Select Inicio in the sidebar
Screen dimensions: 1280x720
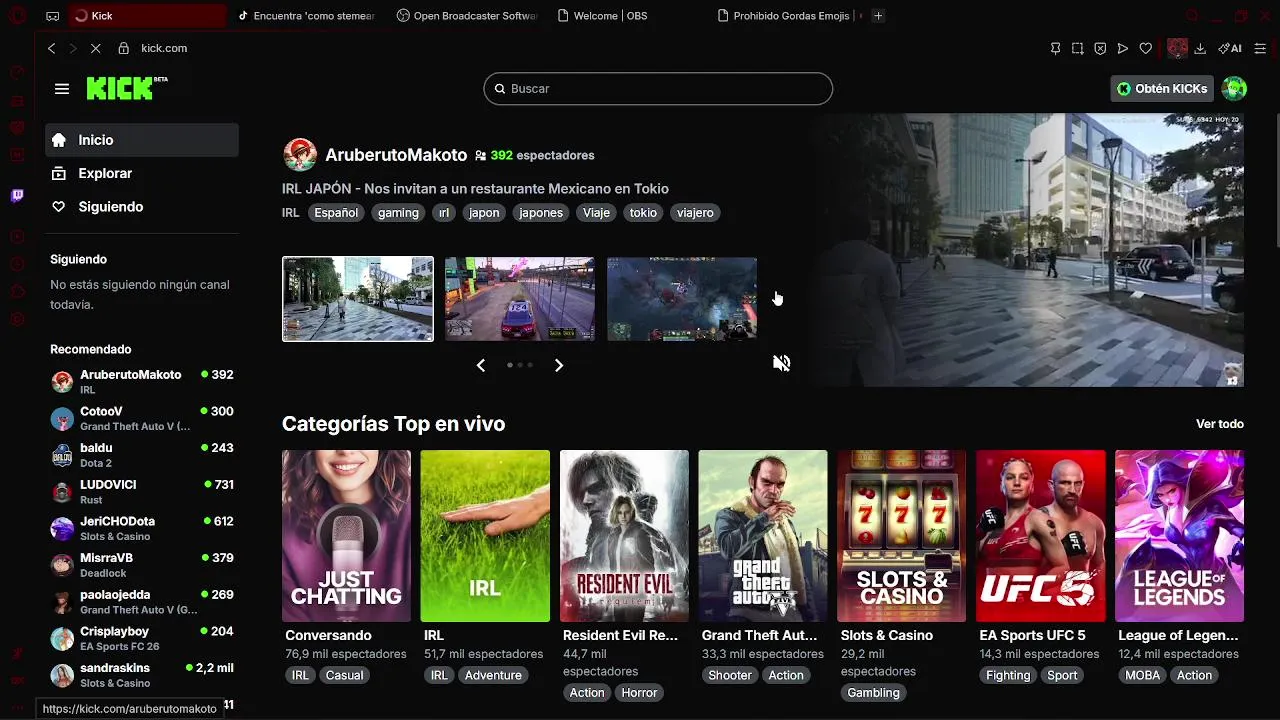(x=142, y=140)
